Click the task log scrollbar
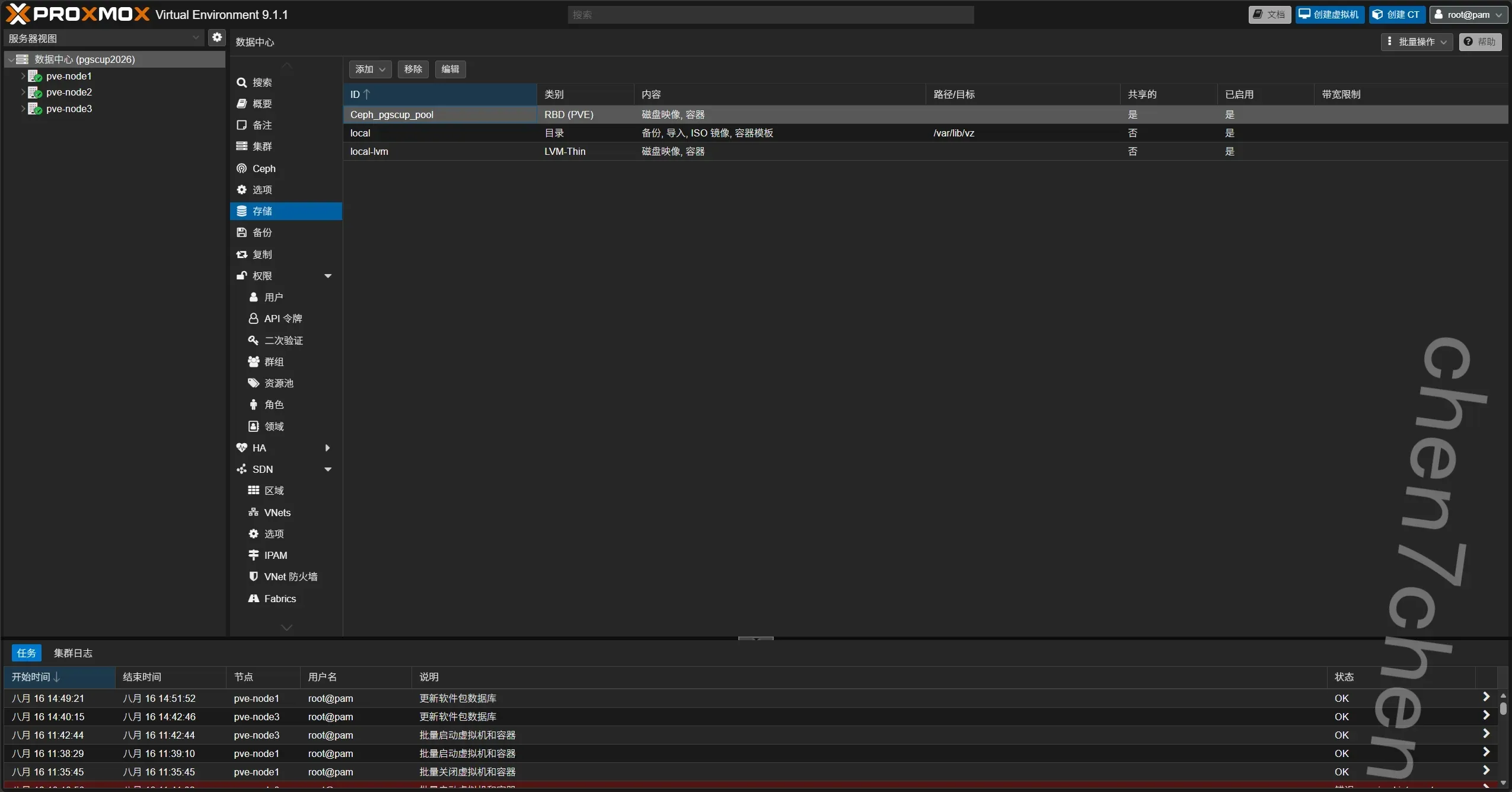 (1503, 708)
